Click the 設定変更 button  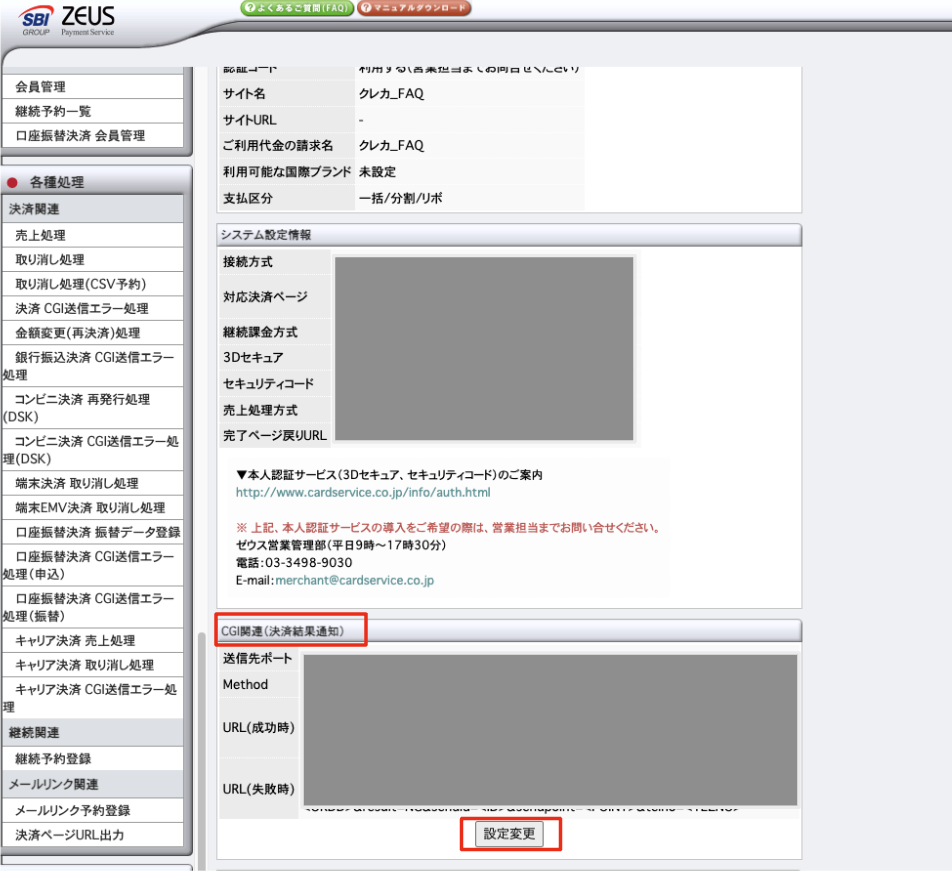[x=509, y=834]
